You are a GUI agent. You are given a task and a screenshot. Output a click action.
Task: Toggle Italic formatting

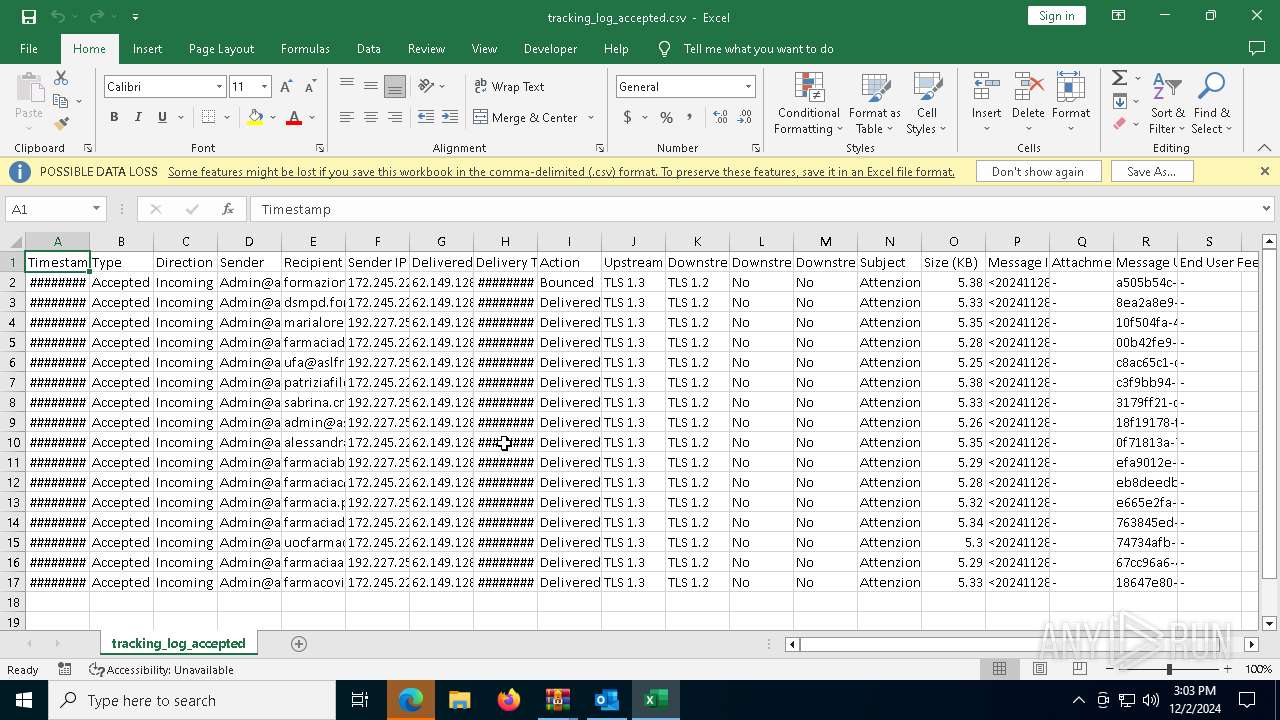(138, 117)
